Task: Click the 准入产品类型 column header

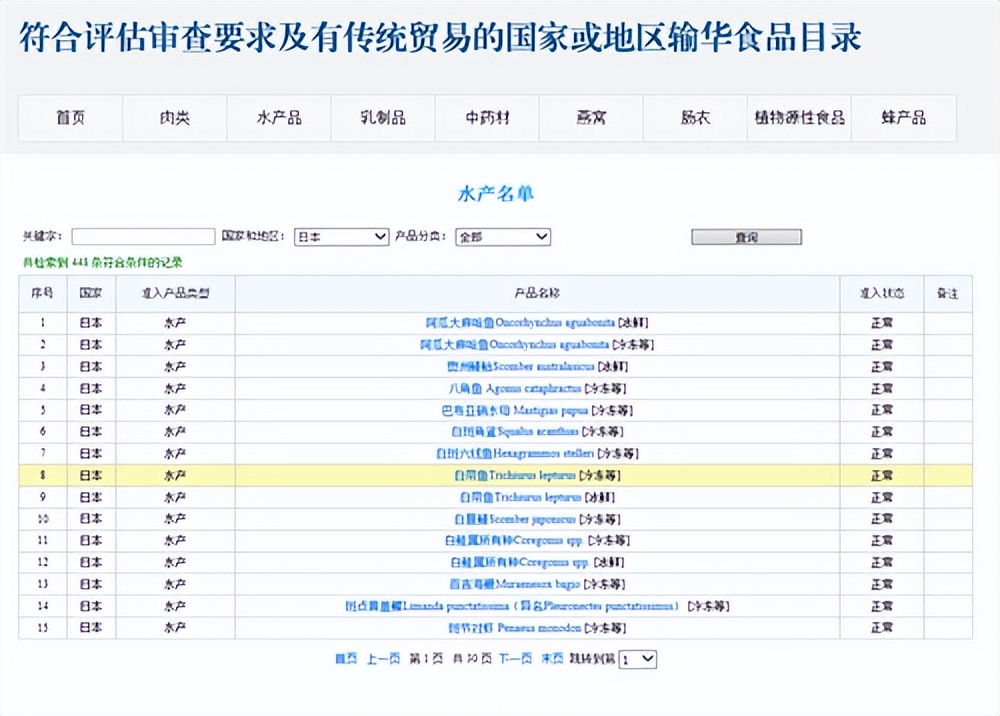Action: pos(175,293)
